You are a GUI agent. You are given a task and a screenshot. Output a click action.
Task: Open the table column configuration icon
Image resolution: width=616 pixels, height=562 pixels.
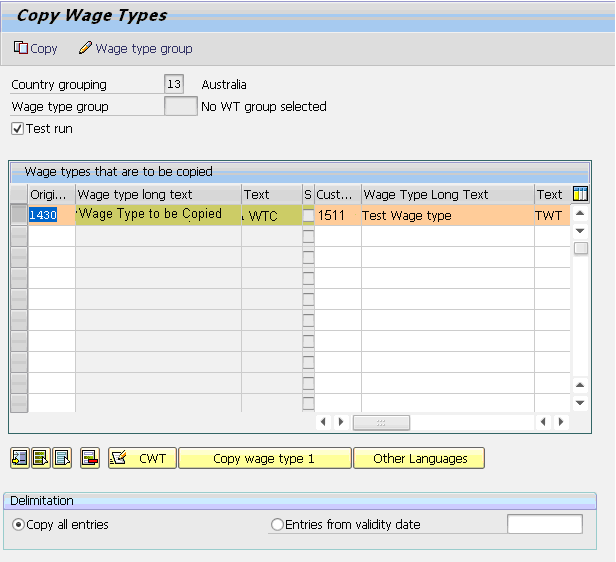point(580,194)
